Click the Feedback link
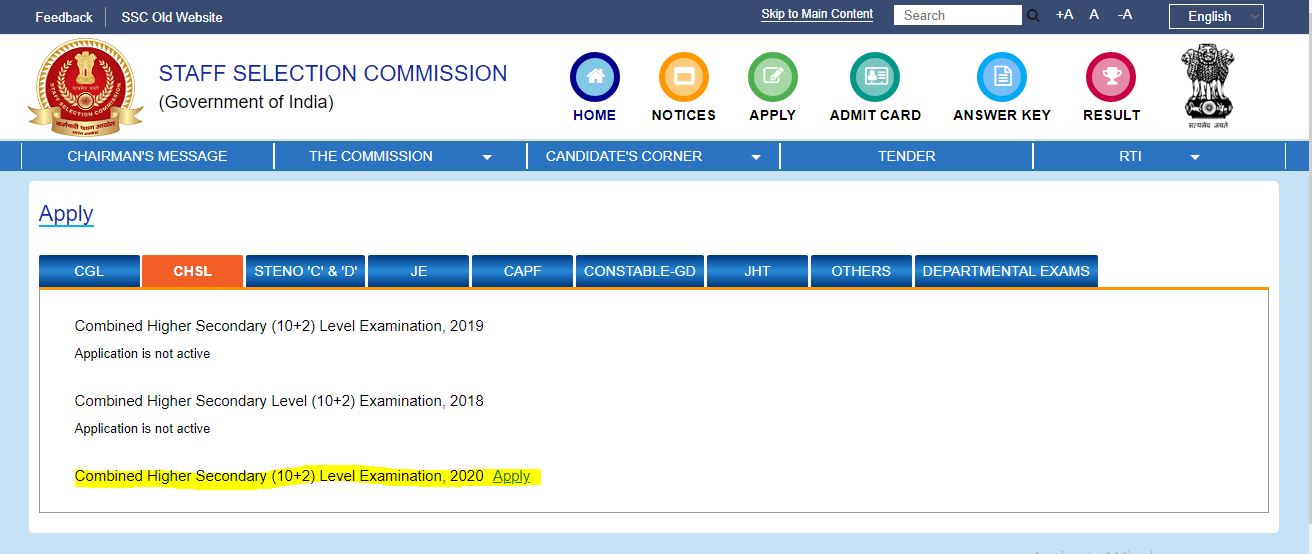 tap(64, 17)
